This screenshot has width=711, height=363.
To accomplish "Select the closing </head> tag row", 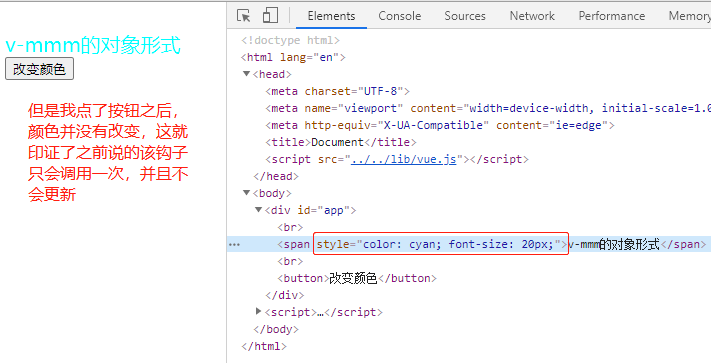I will click(x=276, y=176).
